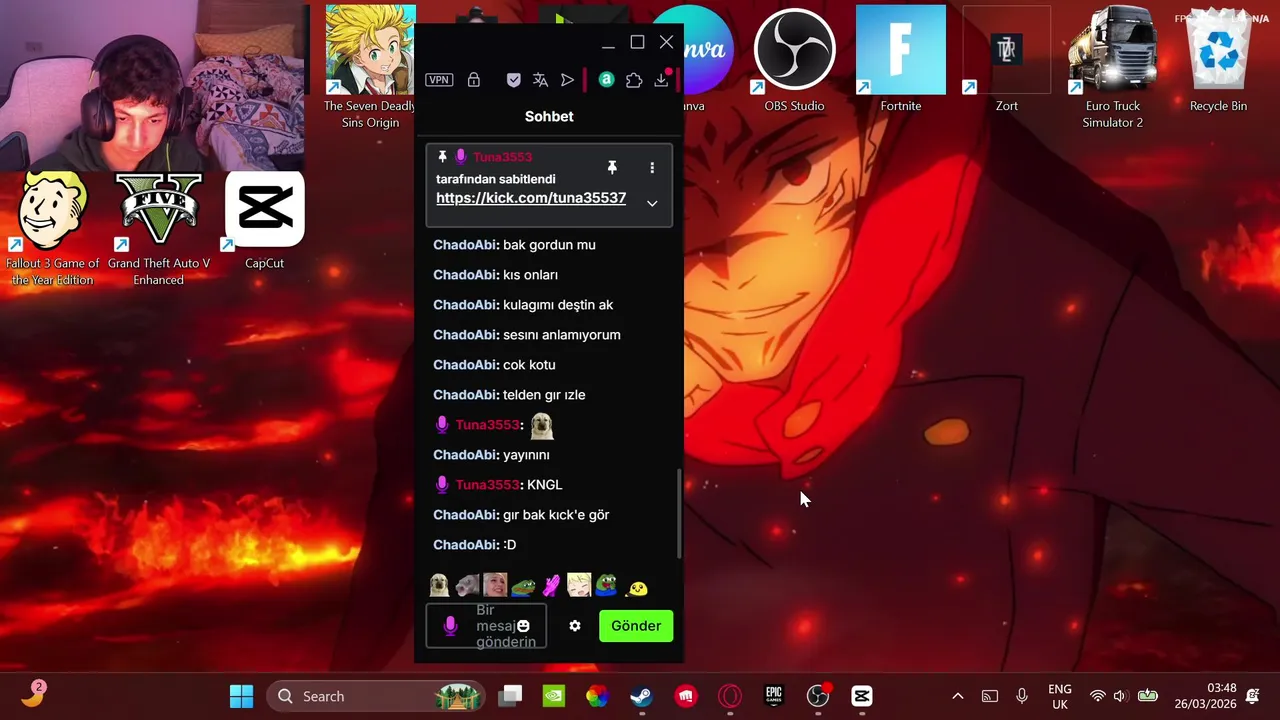
Task: Click the chat window vertical scrollbar
Action: coord(679,514)
